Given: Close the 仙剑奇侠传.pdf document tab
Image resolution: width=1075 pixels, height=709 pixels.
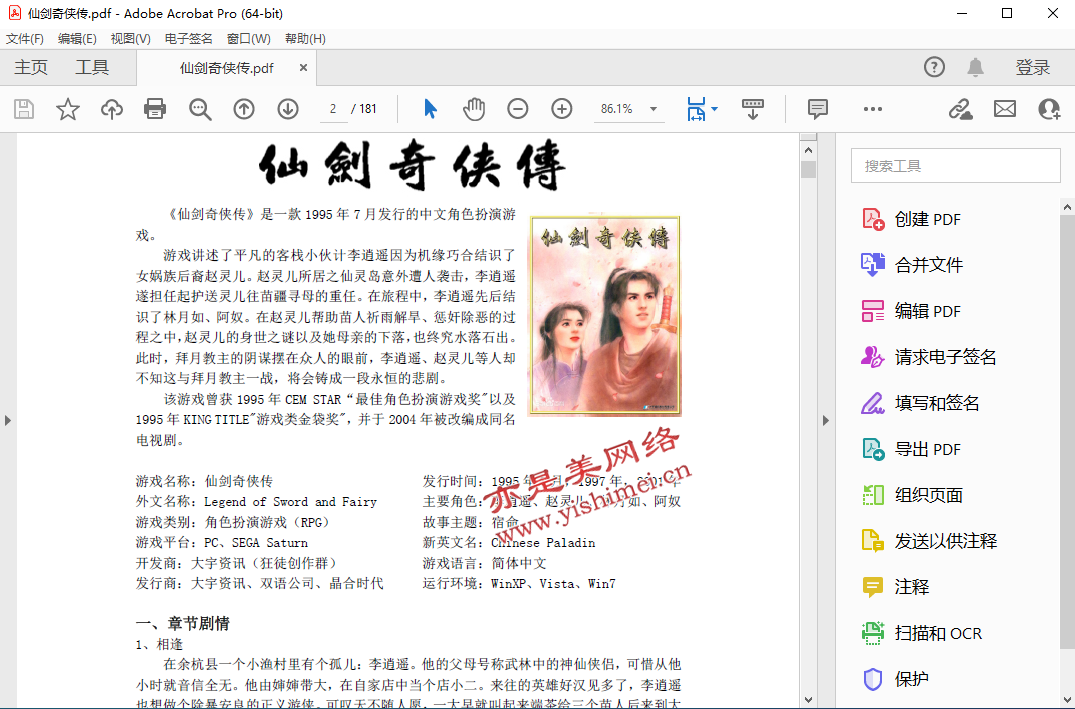Looking at the screenshot, I should point(302,68).
